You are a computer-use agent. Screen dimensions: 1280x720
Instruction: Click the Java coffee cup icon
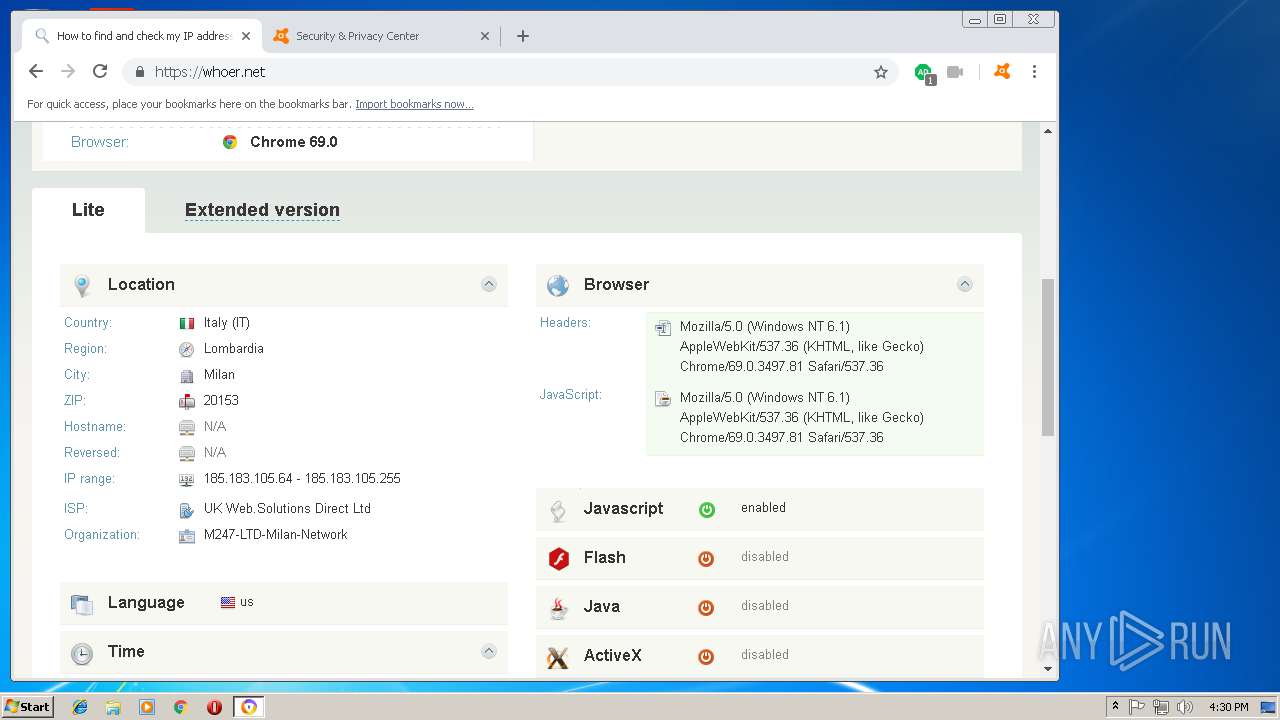click(x=559, y=607)
